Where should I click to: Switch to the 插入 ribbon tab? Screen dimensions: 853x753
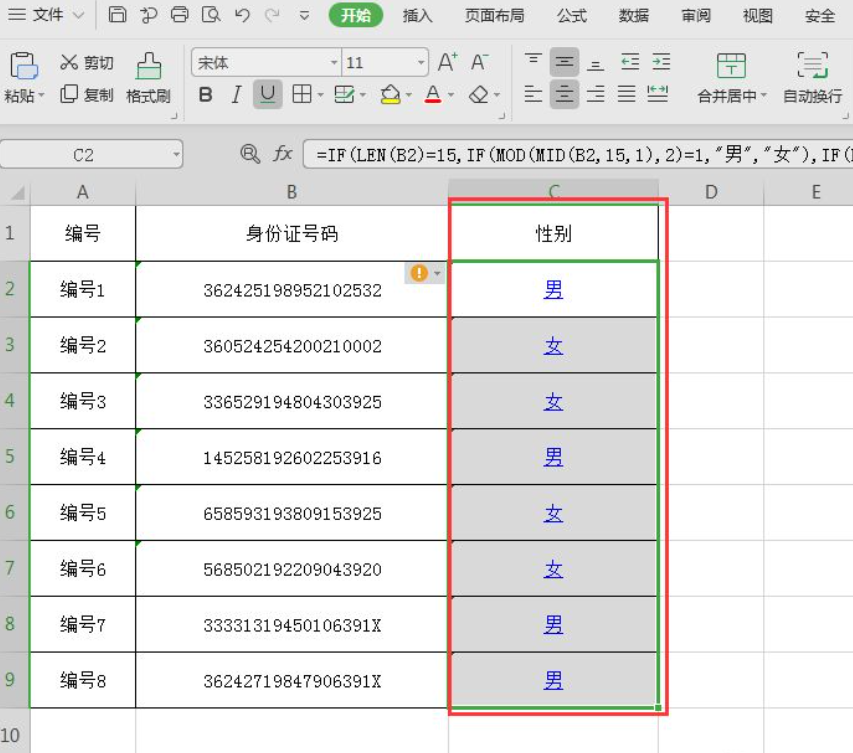click(x=416, y=16)
